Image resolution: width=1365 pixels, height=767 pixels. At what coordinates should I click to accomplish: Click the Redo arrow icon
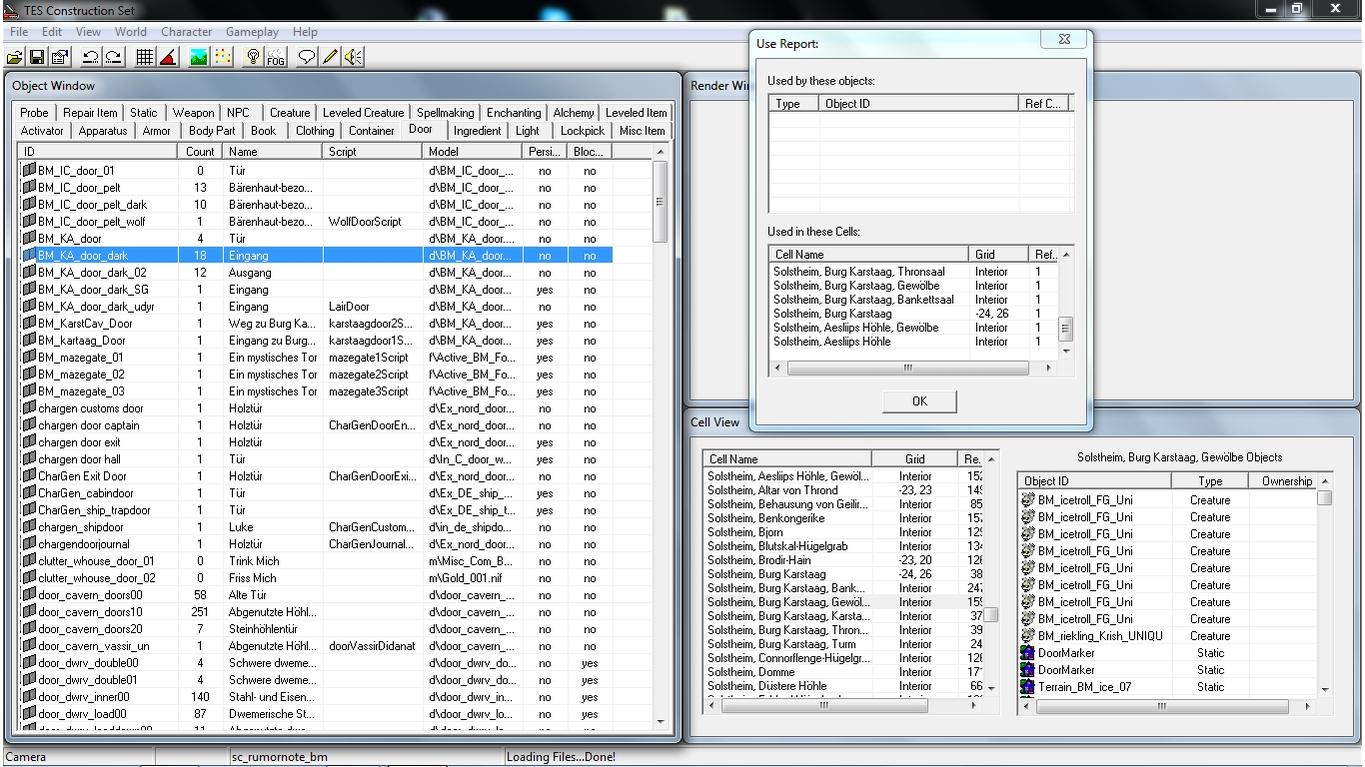(x=114, y=57)
